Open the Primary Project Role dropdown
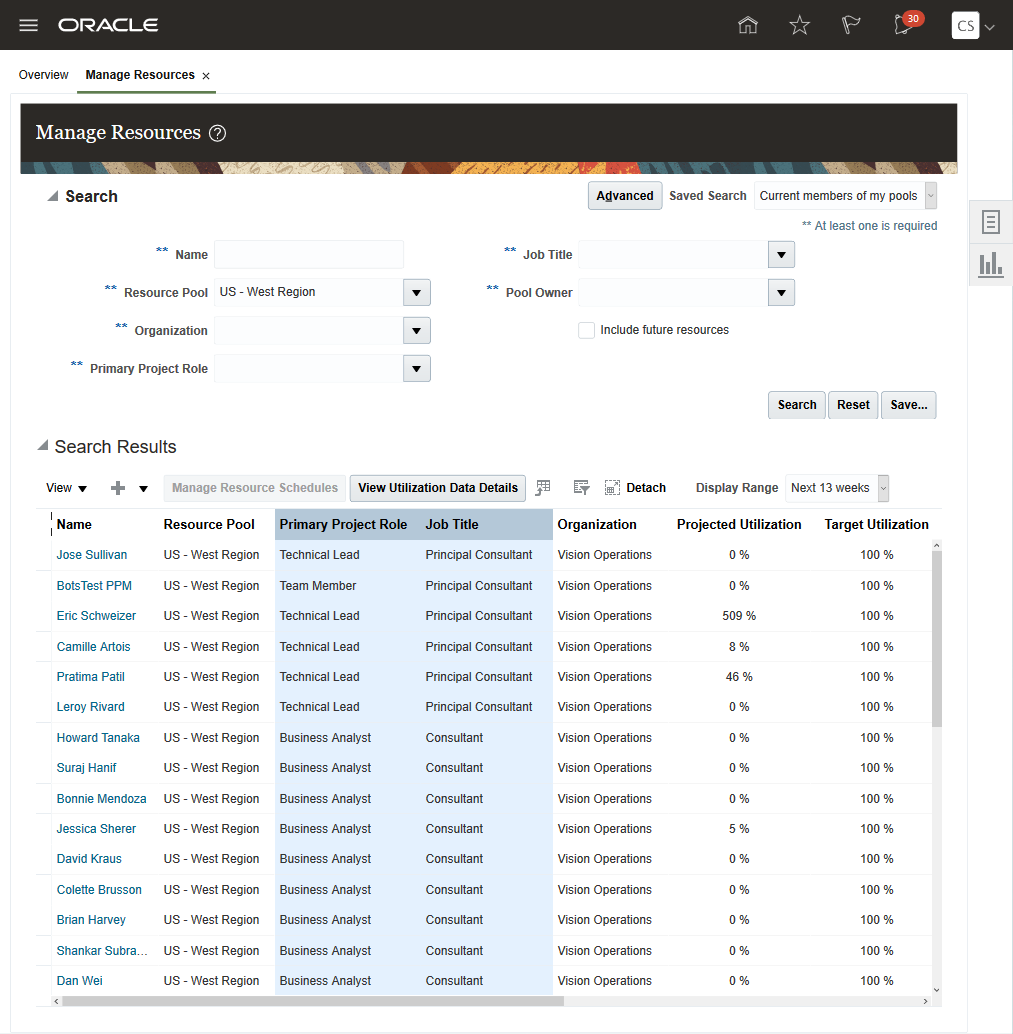The image size is (1013, 1034). [x=417, y=369]
